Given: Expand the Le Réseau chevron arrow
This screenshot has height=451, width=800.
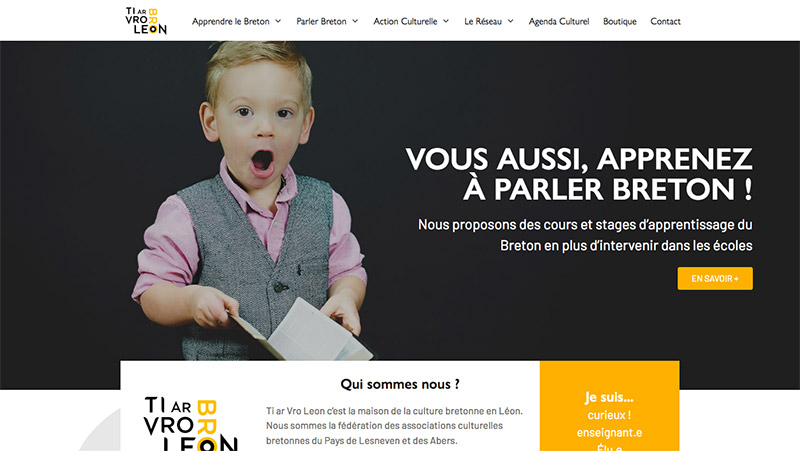Looking at the screenshot, I should [x=510, y=21].
